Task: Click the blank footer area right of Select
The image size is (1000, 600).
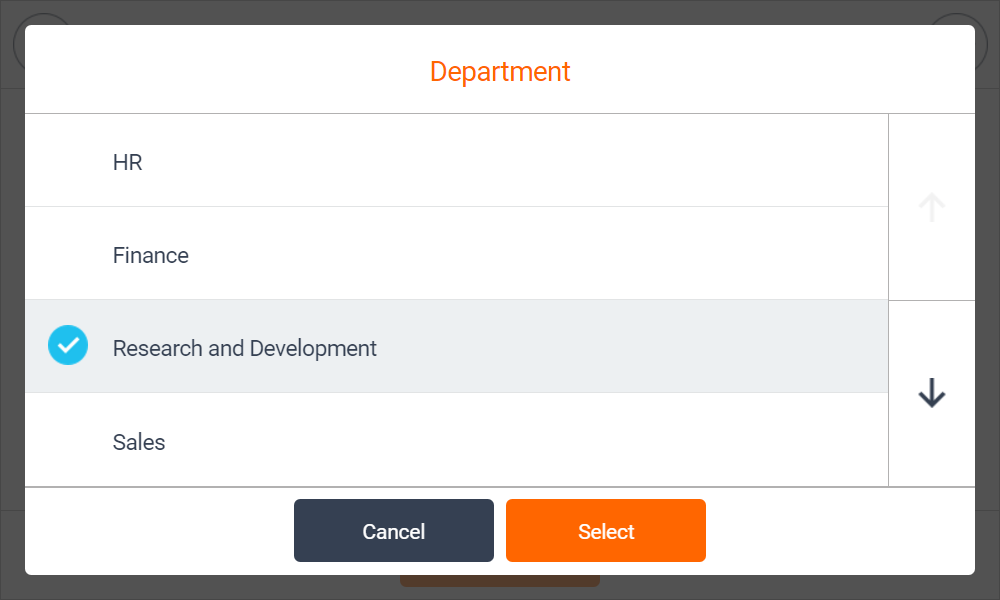Action: pyautogui.click(x=840, y=531)
